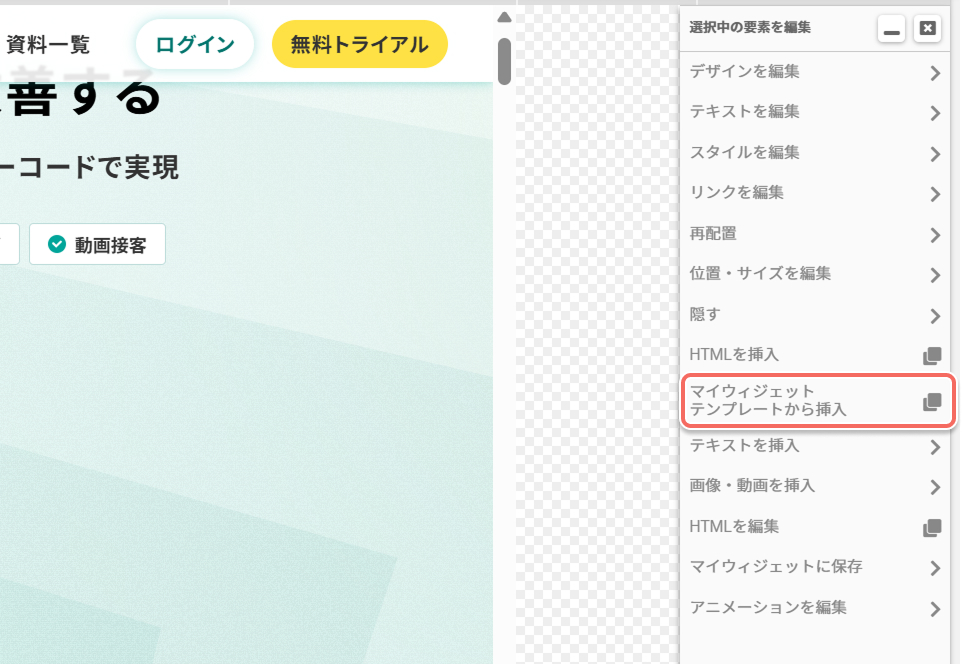Choose 画像・動画を挿入 from the menu

click(x=815, y=486)
